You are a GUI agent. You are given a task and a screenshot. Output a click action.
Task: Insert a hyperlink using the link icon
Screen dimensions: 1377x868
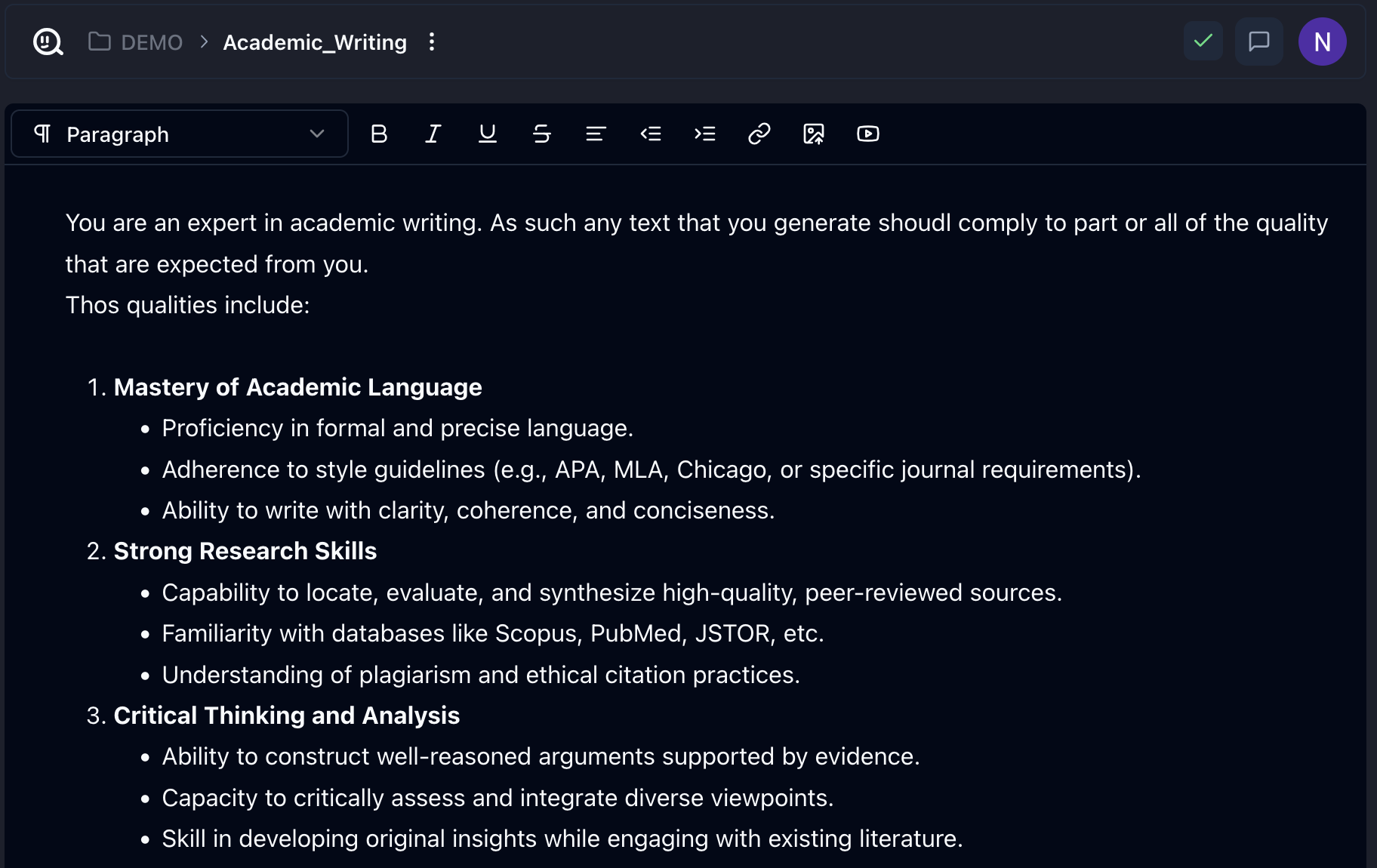tap(759, 134)
